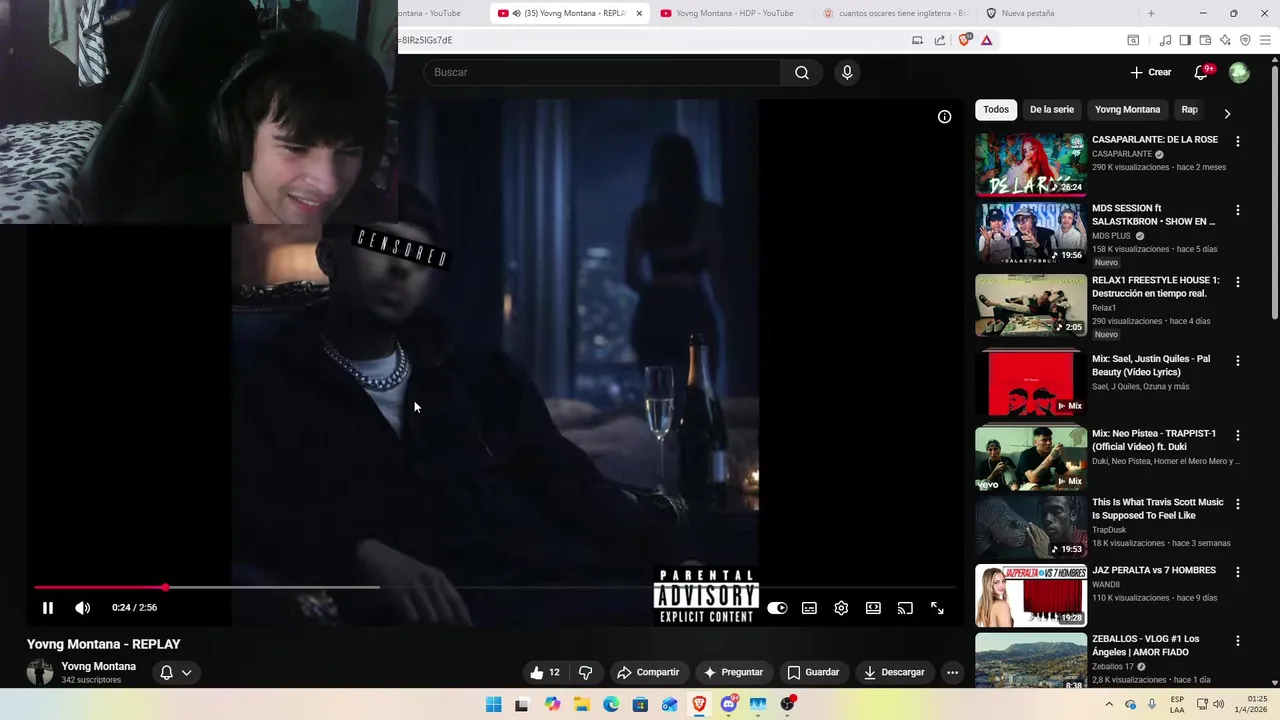The image size is (1280, 720).
Task: Open the Brave Wallet icon
Action: pyautogui.click(x=1205, y=40)
